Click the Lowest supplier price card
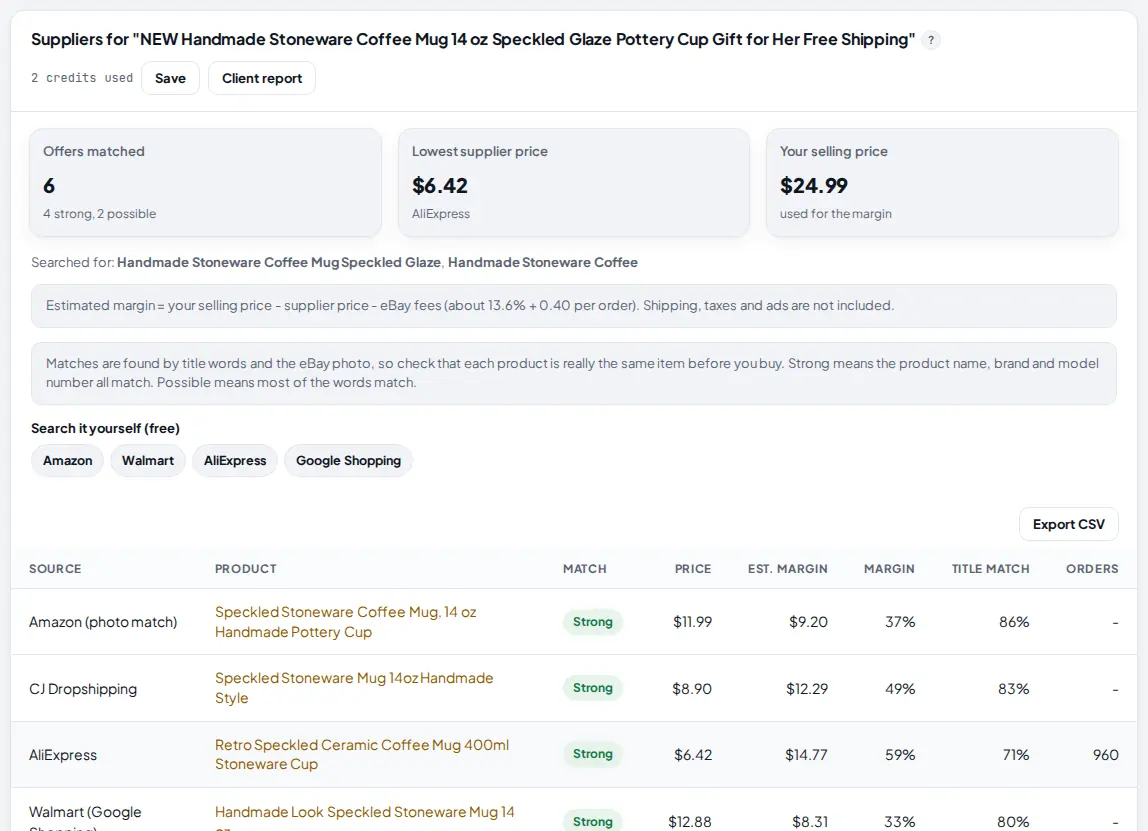The height and width of the screenshot is (831, 1148). click(x=573, y=182)
